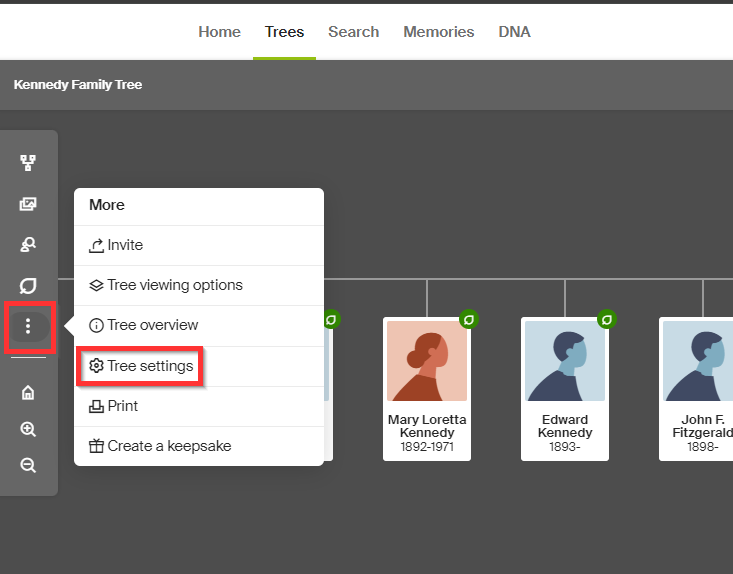Go to the DNA tab
Image resolution: width=733 pixels, height=574 pixels.
point(514,32)
